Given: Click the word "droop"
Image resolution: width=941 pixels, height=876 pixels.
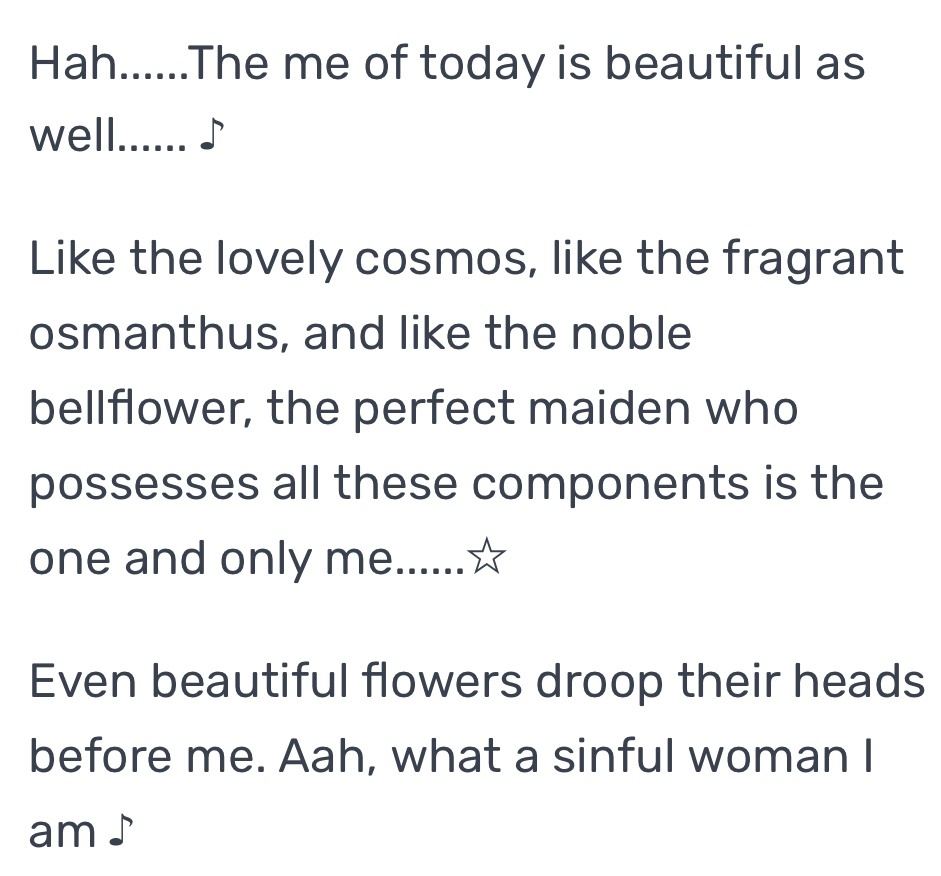Looking at the screenshot, I should click(x=600, y=683).
